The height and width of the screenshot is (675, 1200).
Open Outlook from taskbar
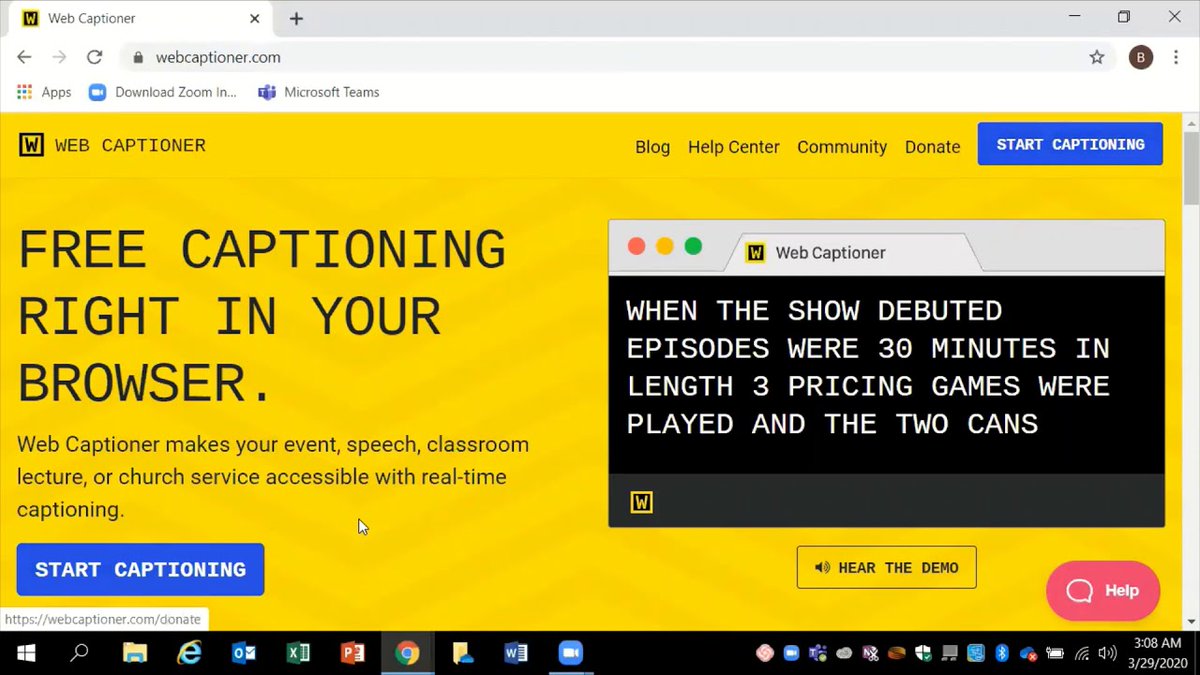pyautogui.click(x=243, y=653)
